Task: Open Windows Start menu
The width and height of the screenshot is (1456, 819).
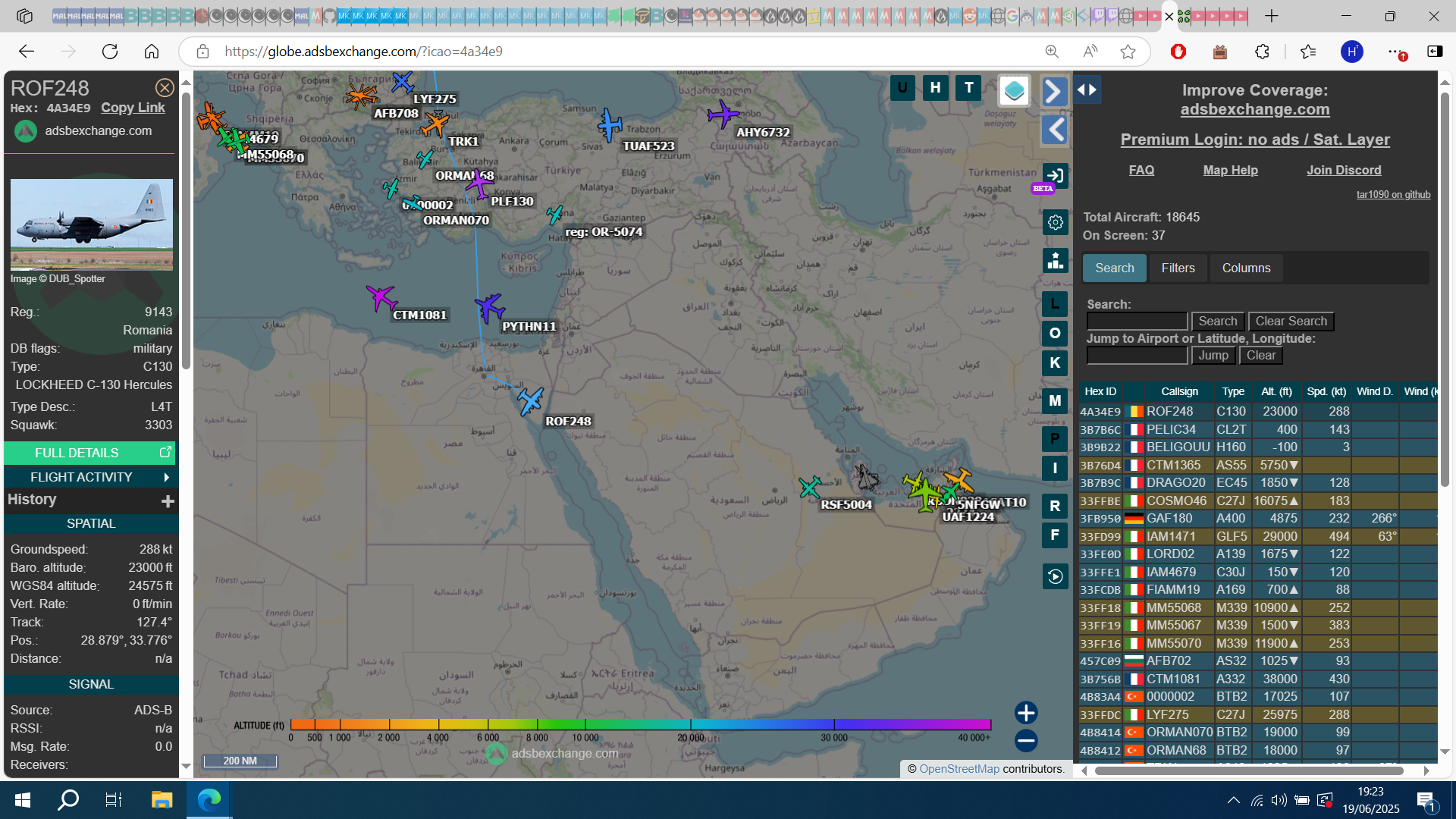Action: [23, 800]
